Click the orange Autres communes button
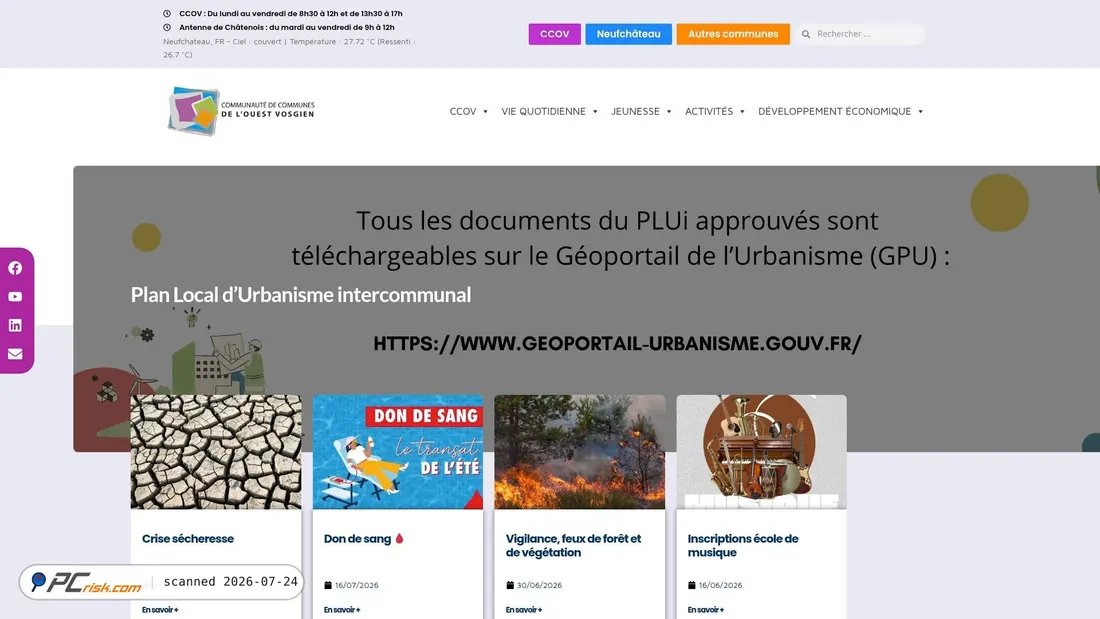The width and height of the screenshot is (1100, 619). click(733, 34)
